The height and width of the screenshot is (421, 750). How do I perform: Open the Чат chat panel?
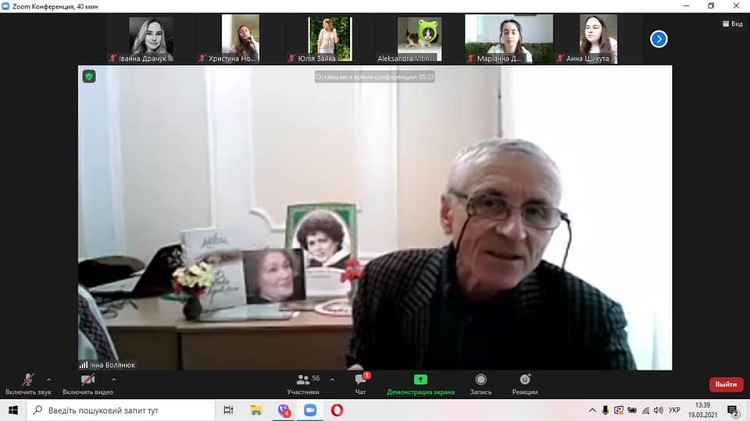click(360, 383)
